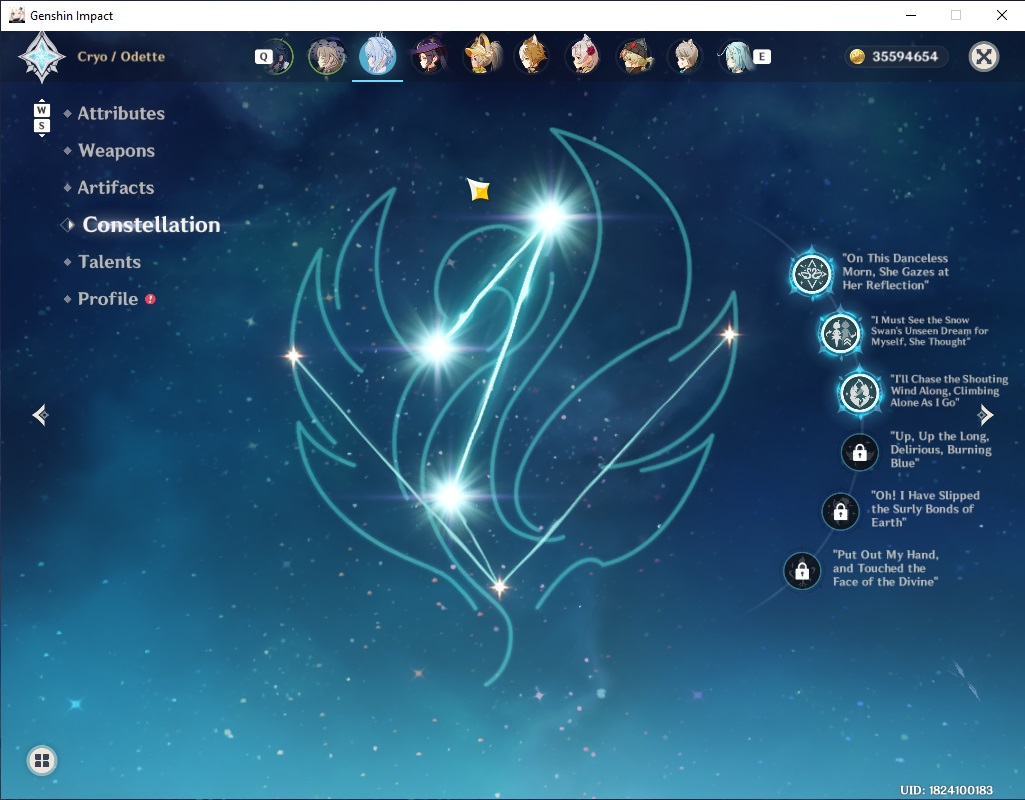Open the grid menu button at bottom-left

pos(42,760)
